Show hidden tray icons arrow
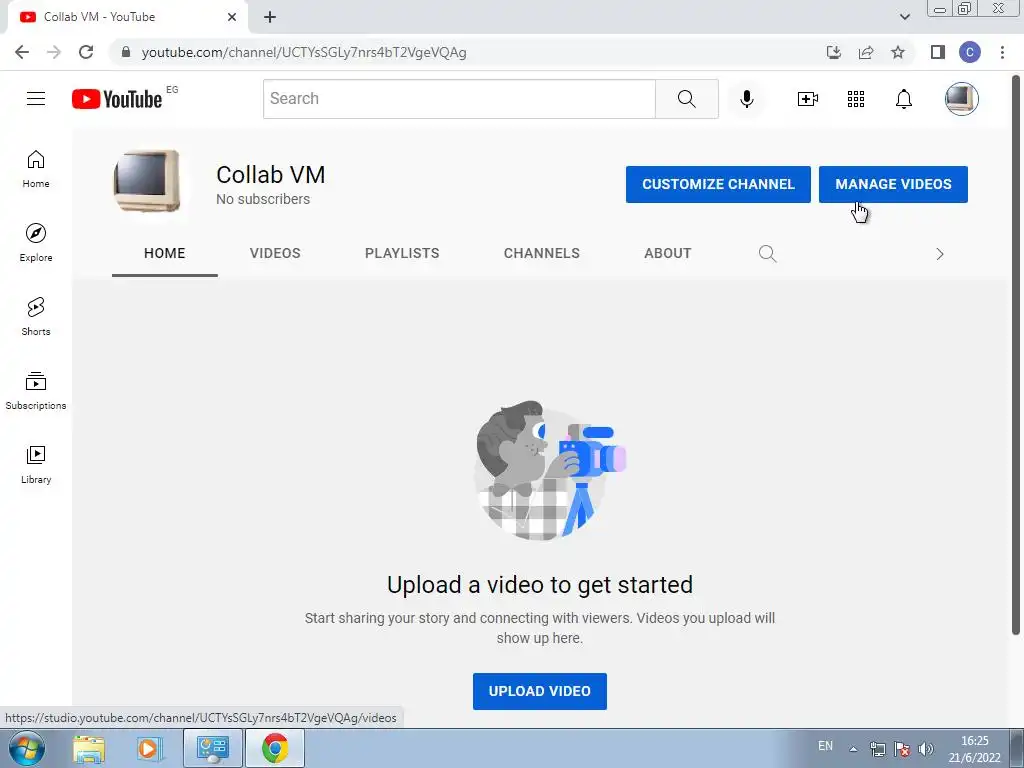 point(852,748)
